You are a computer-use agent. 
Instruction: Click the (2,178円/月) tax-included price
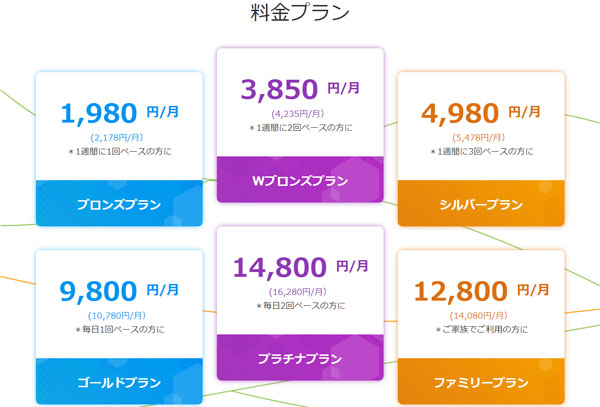[119, 137]
